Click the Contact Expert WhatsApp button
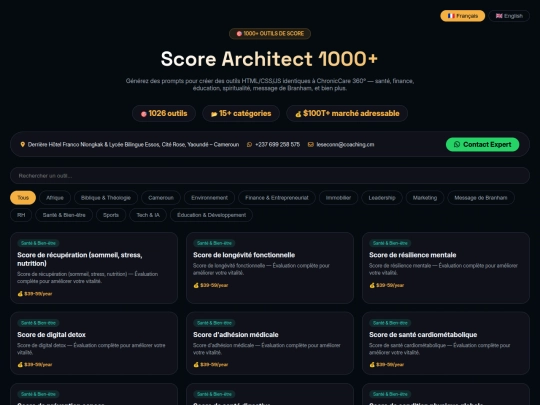This screenshot has height=405, width=540. point(482,144)
